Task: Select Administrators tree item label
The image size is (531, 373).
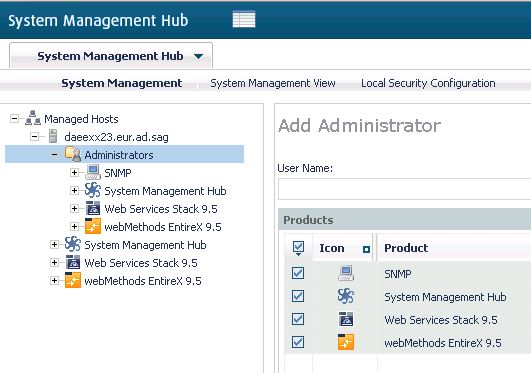Action: pyautogui.click(x=119, y=155)
